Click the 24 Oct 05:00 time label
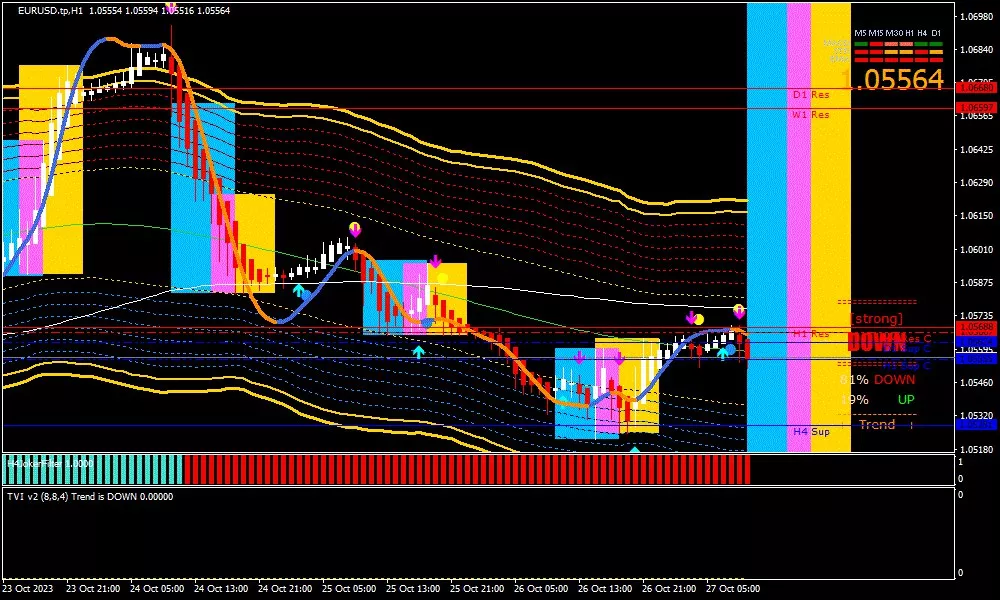Image resolution: width=1000 pixels, height=600 pixels. click(157, 589)
